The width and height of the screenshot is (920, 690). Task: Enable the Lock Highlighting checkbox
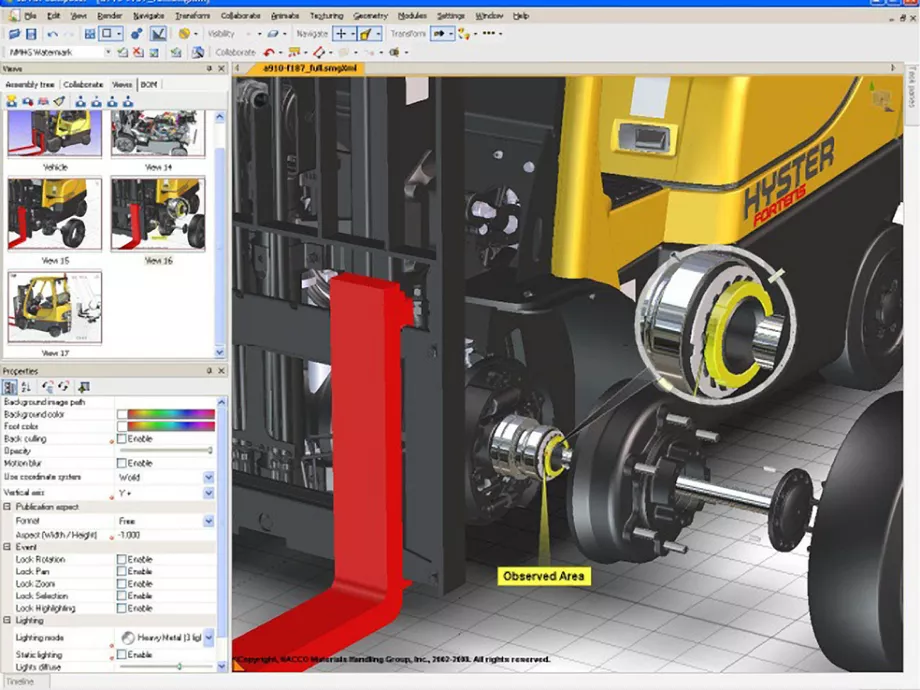pyautogui.click(x=121, y=608)
